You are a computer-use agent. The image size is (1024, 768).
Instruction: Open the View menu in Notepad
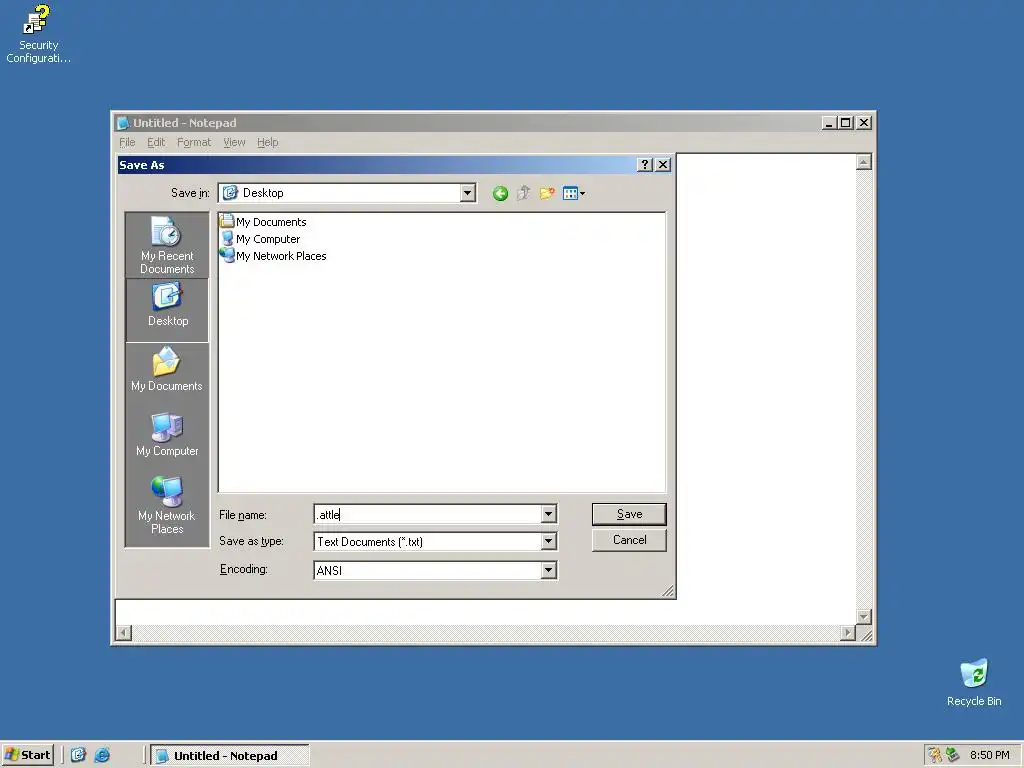234,142
